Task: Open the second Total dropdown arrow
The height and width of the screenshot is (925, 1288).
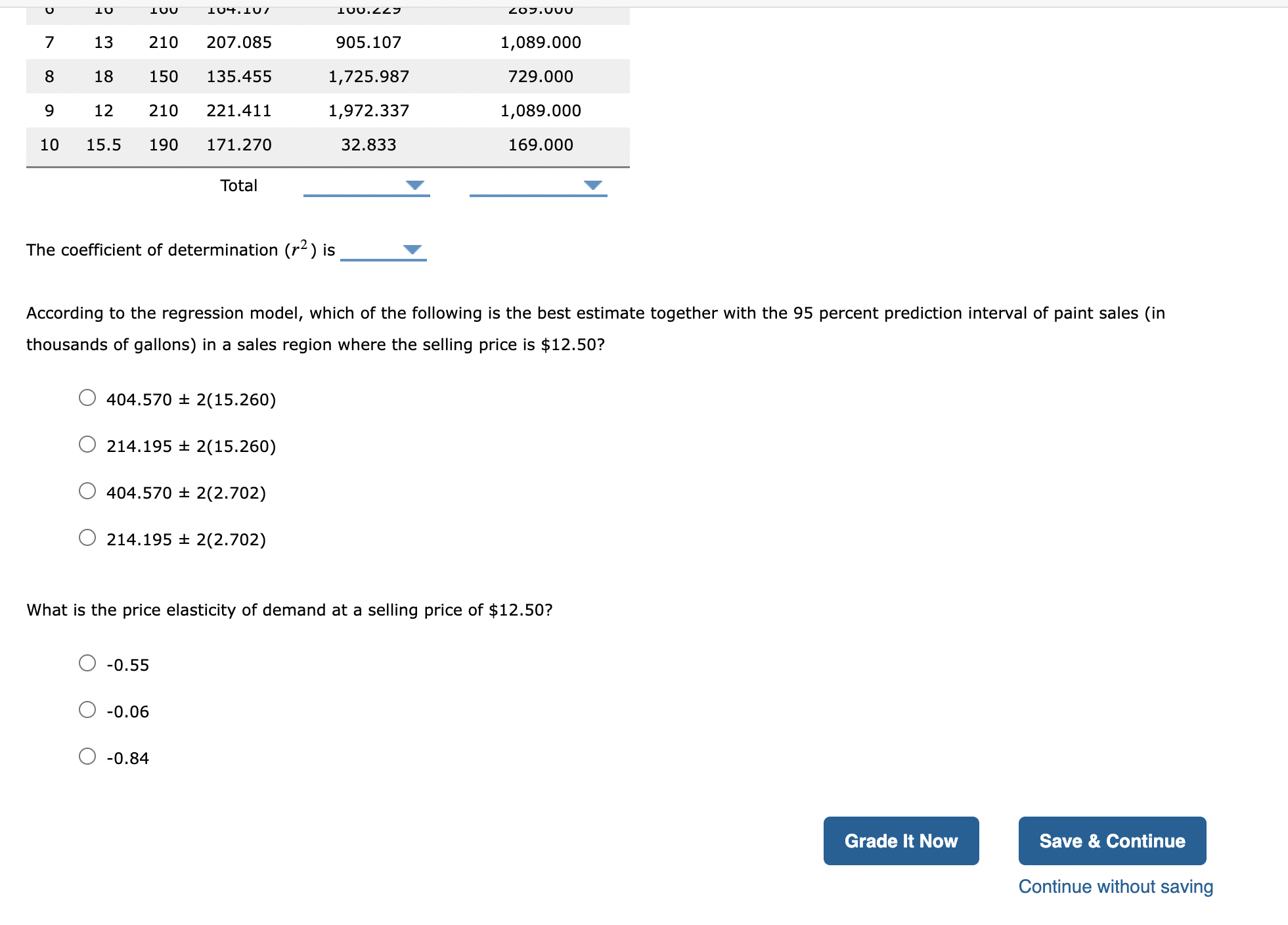Action: [x=592, y=185]
